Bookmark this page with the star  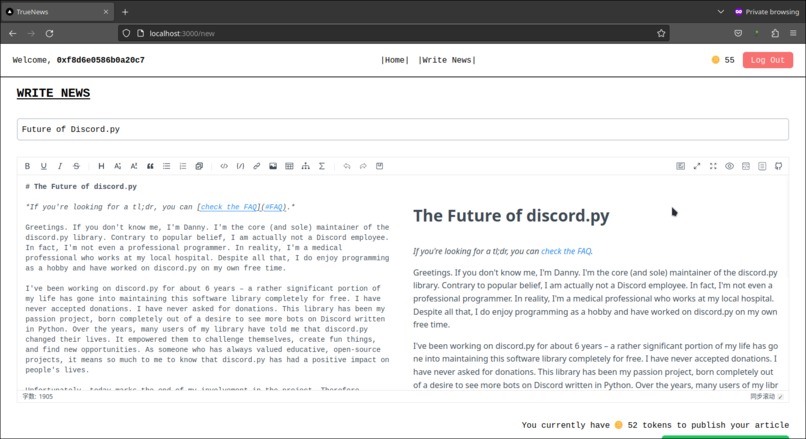(661, 33)
